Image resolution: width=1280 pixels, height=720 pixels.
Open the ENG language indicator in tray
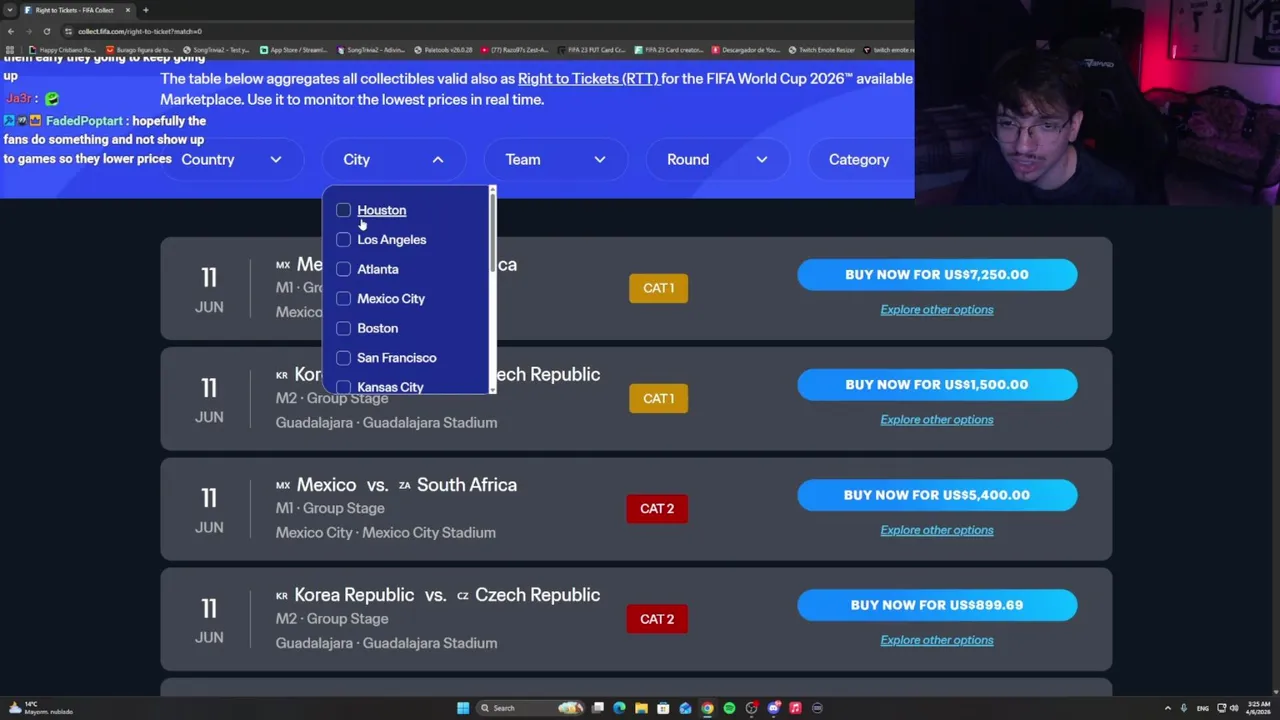coord(1204,708)
